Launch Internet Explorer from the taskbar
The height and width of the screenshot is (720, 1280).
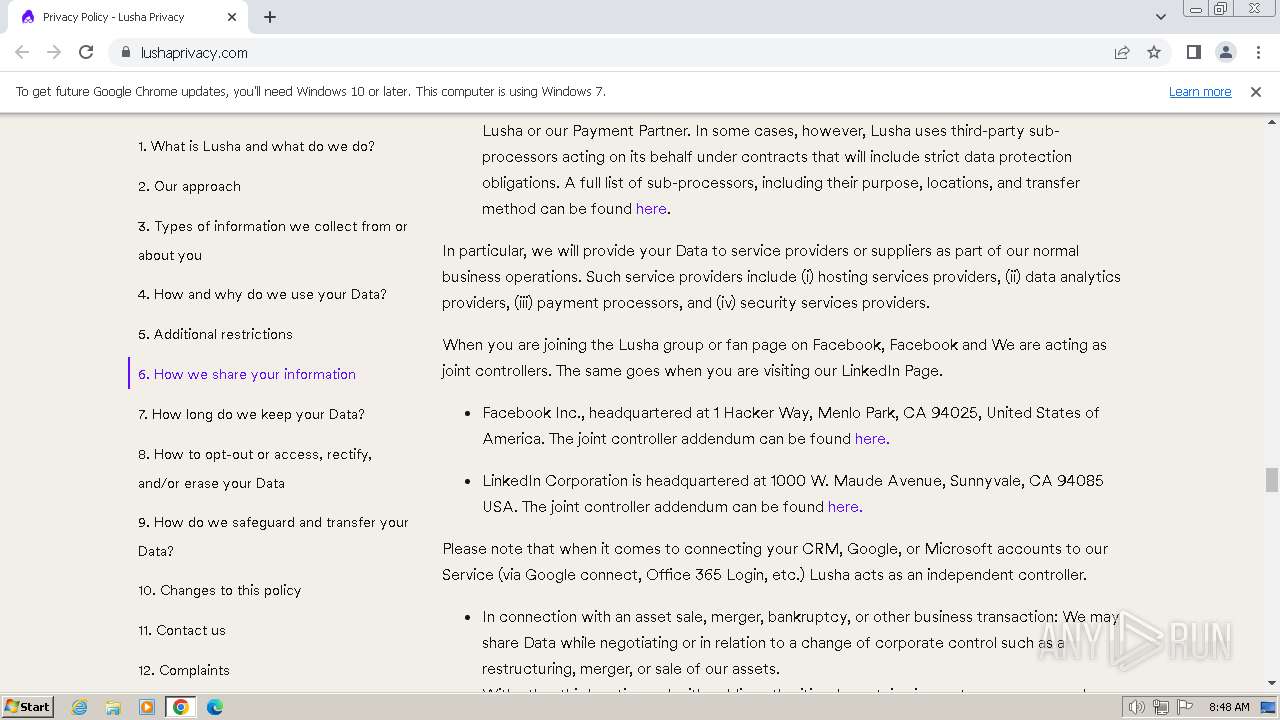[x=79, y=707]
